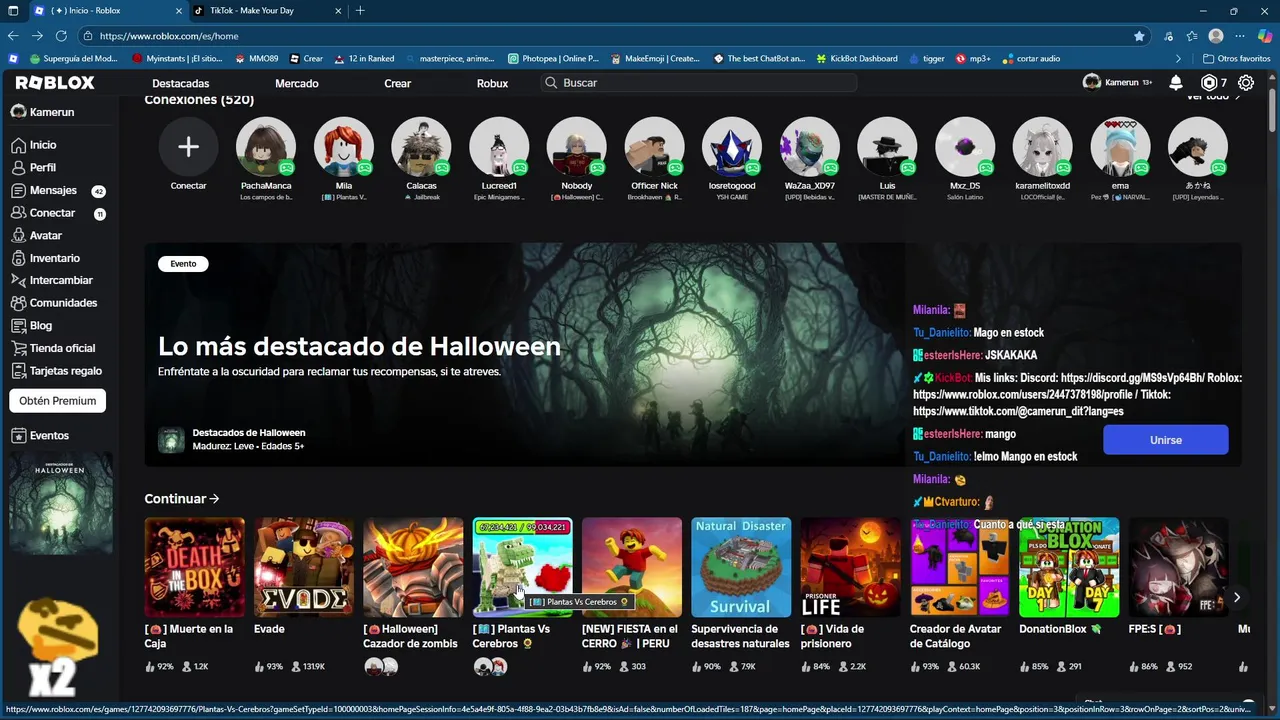
Task: Open DonationBlox game thumbnail
Action: [1069, 567]
